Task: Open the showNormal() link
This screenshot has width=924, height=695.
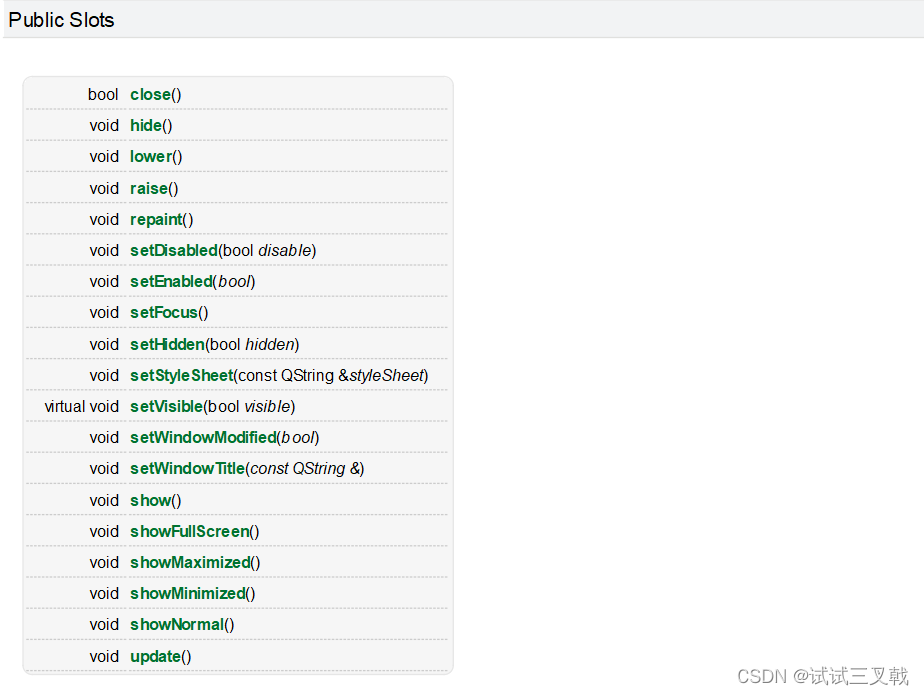Action: point(177,625)
